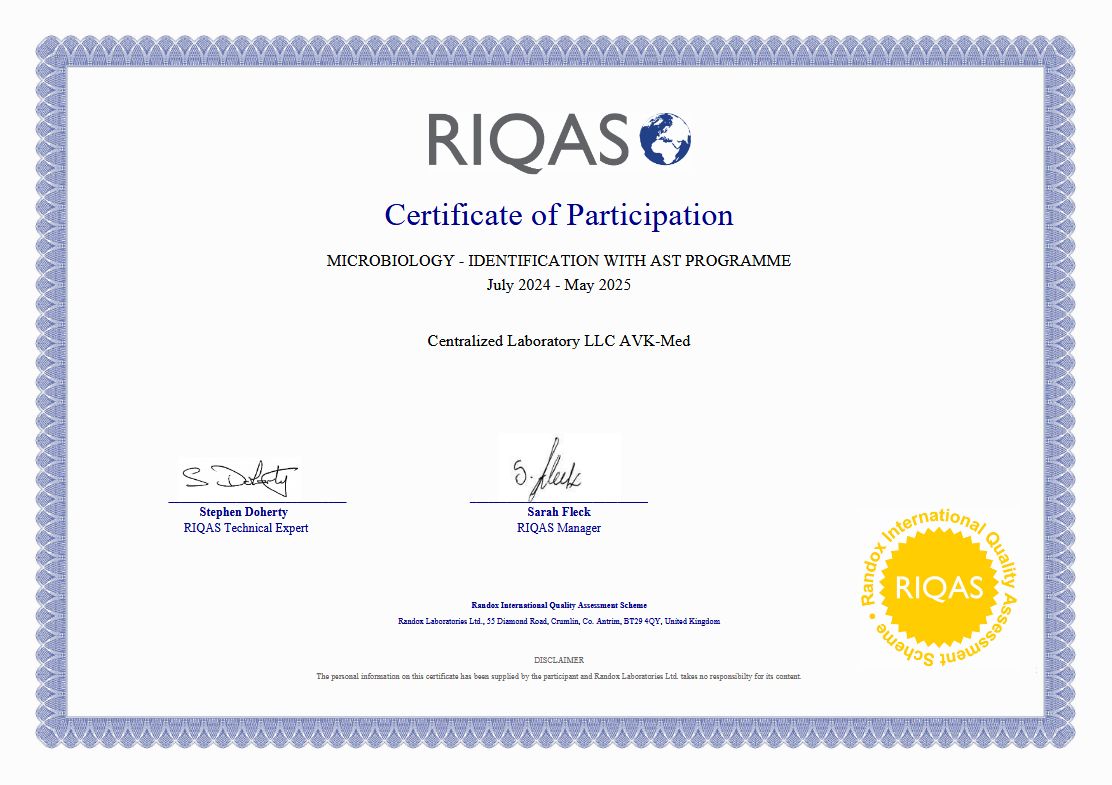The image size is (1112, 785).
Task: Select the July 2024 - May 2025 date range
Action: coord(558,285)
